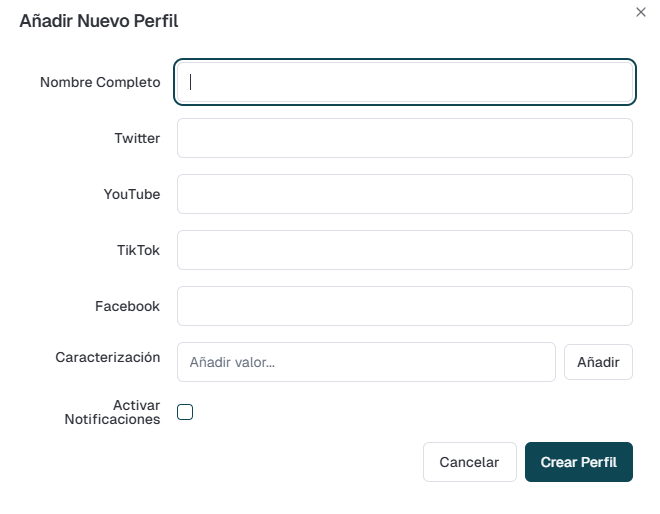
Task: Click the 'Twitter' field label
Action: pyautogui.click(x=137, y=138)
